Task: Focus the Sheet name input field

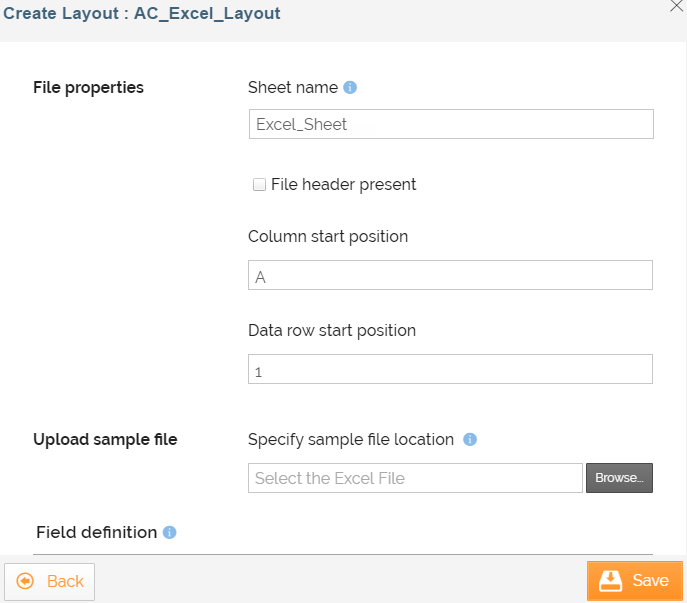Action: coord(450,124)
